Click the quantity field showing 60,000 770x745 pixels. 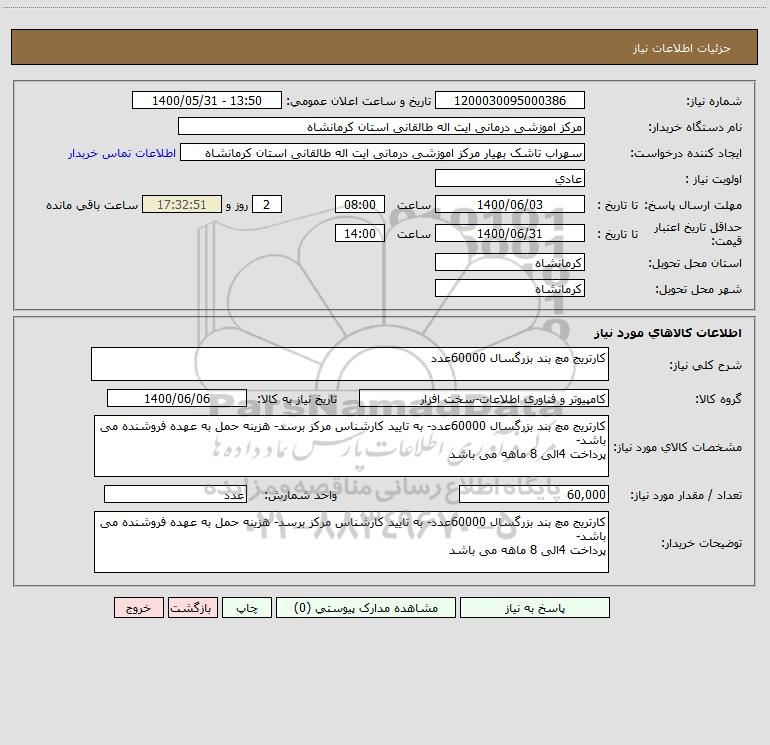tap(534, 495)
